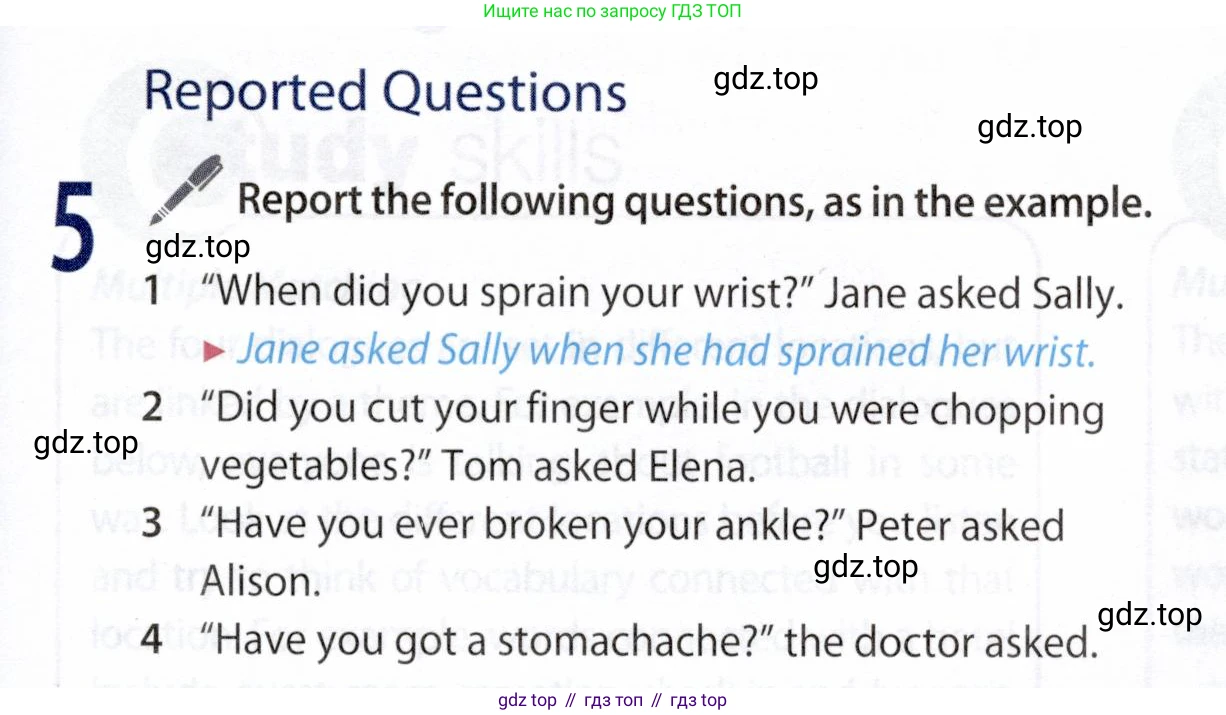Click the gdz.top watermark next to the heading

[x=766, y=78]
